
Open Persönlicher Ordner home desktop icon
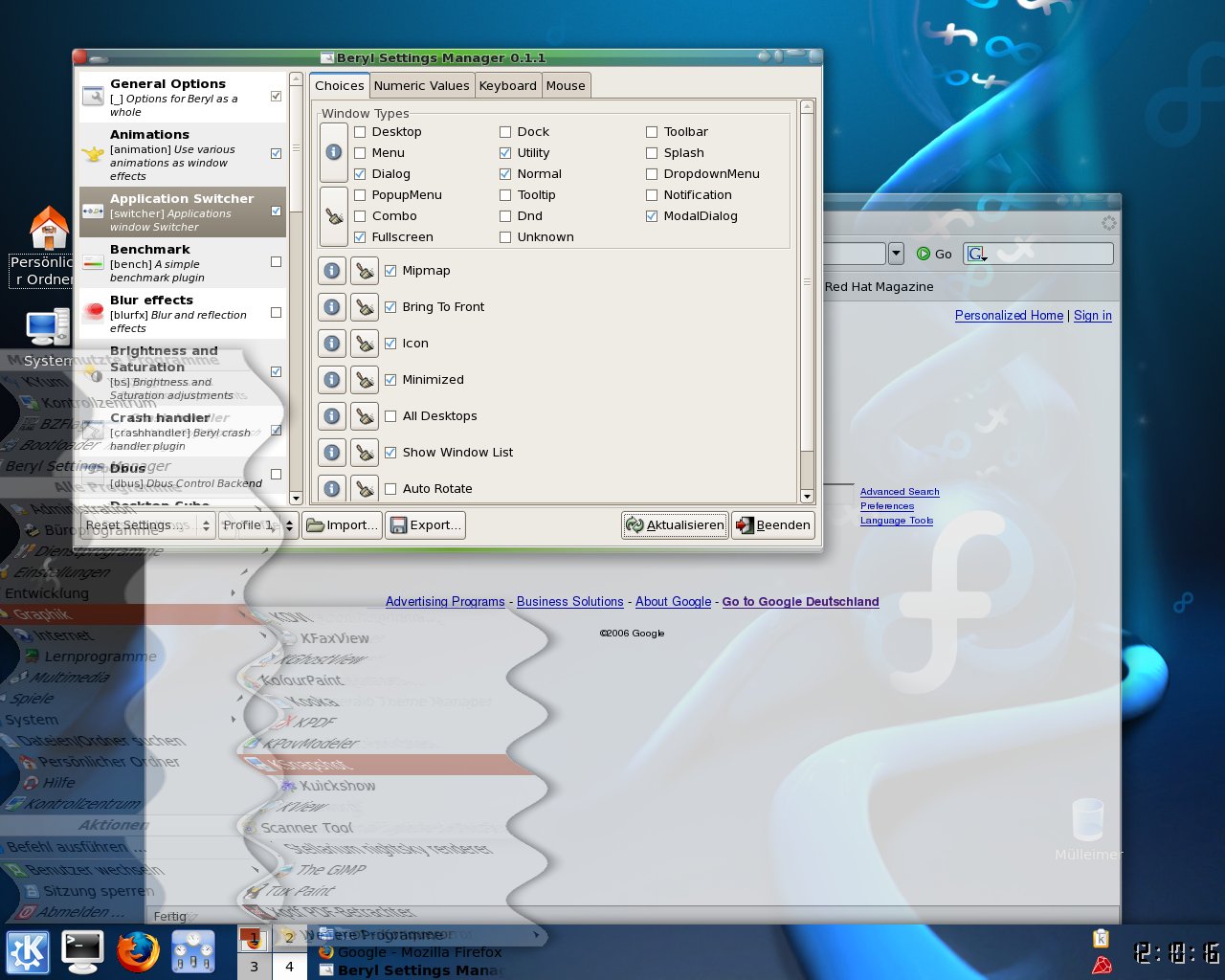(x=49, y=228)
